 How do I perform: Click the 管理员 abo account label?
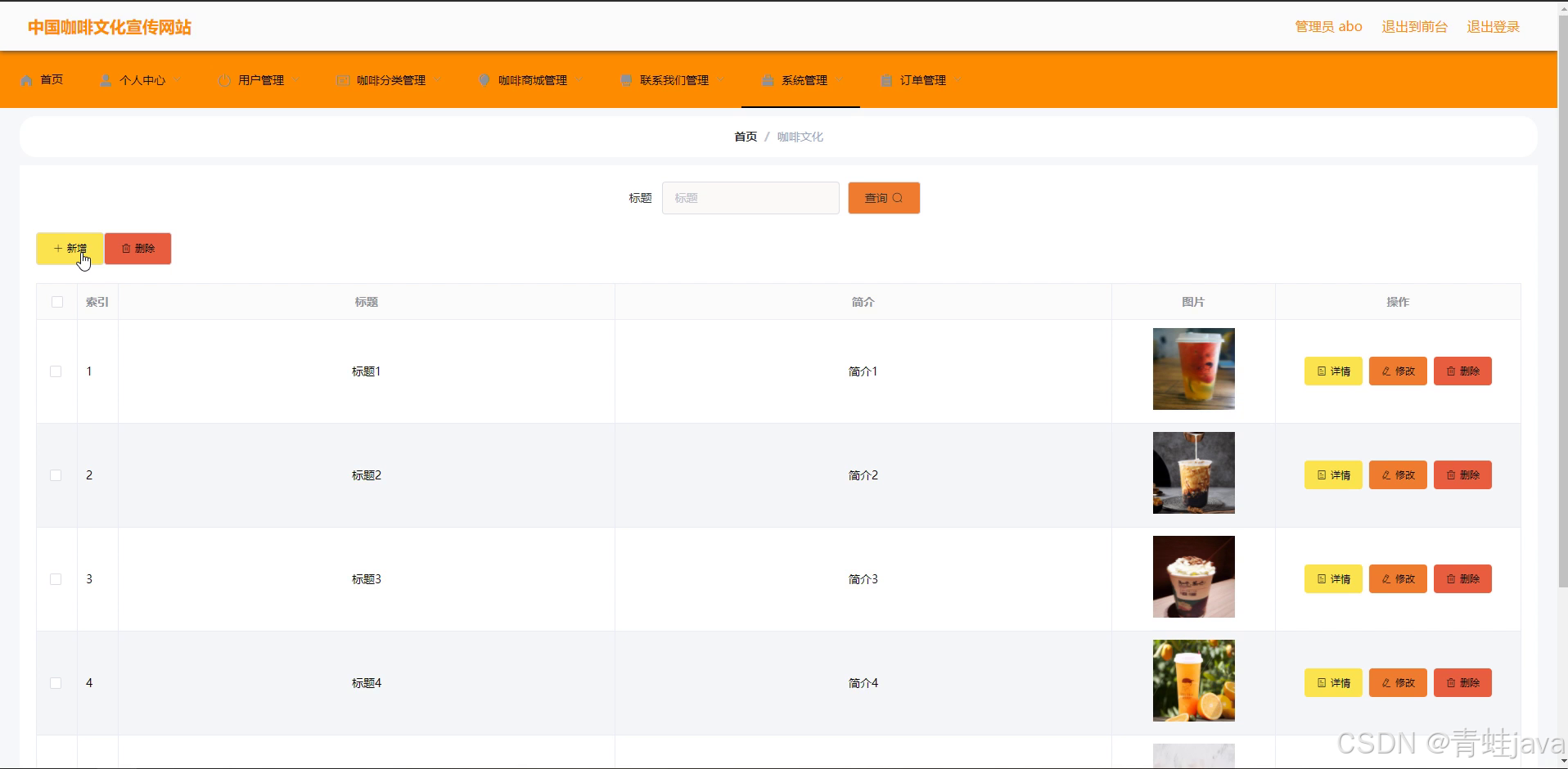pyautogui.click(x=1328, y=27)
